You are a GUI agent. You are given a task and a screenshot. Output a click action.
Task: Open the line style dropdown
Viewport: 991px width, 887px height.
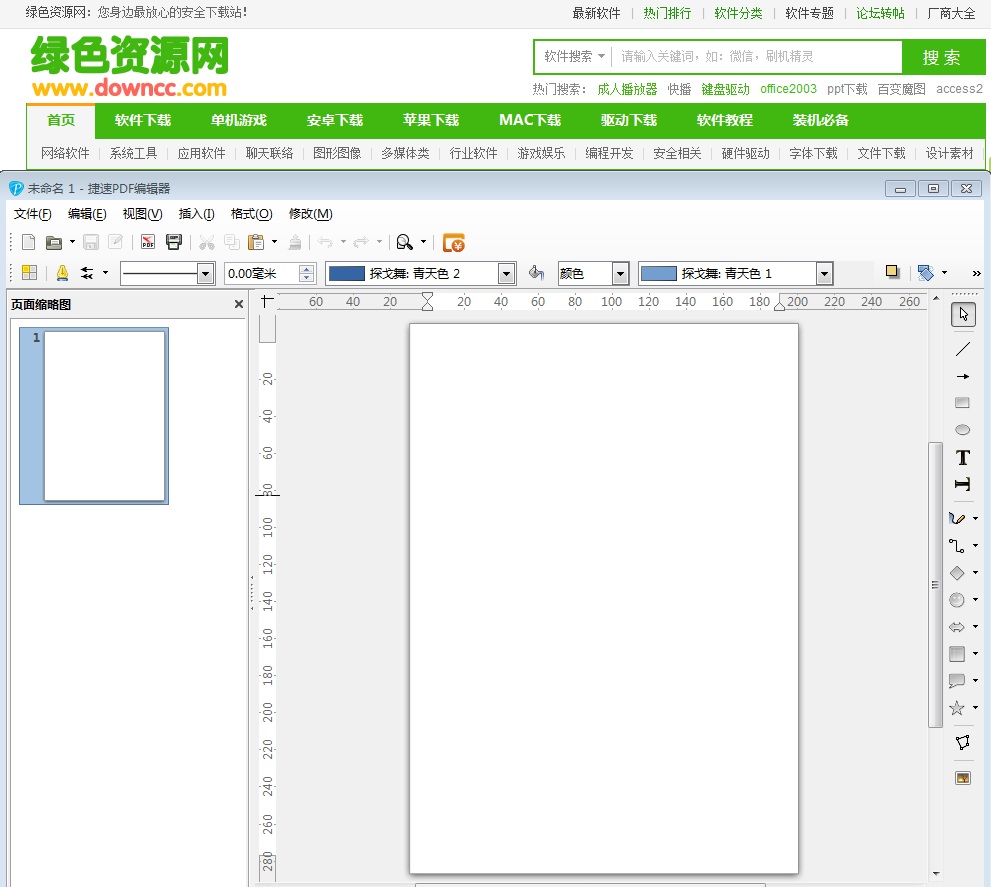(x=204, y=272)
